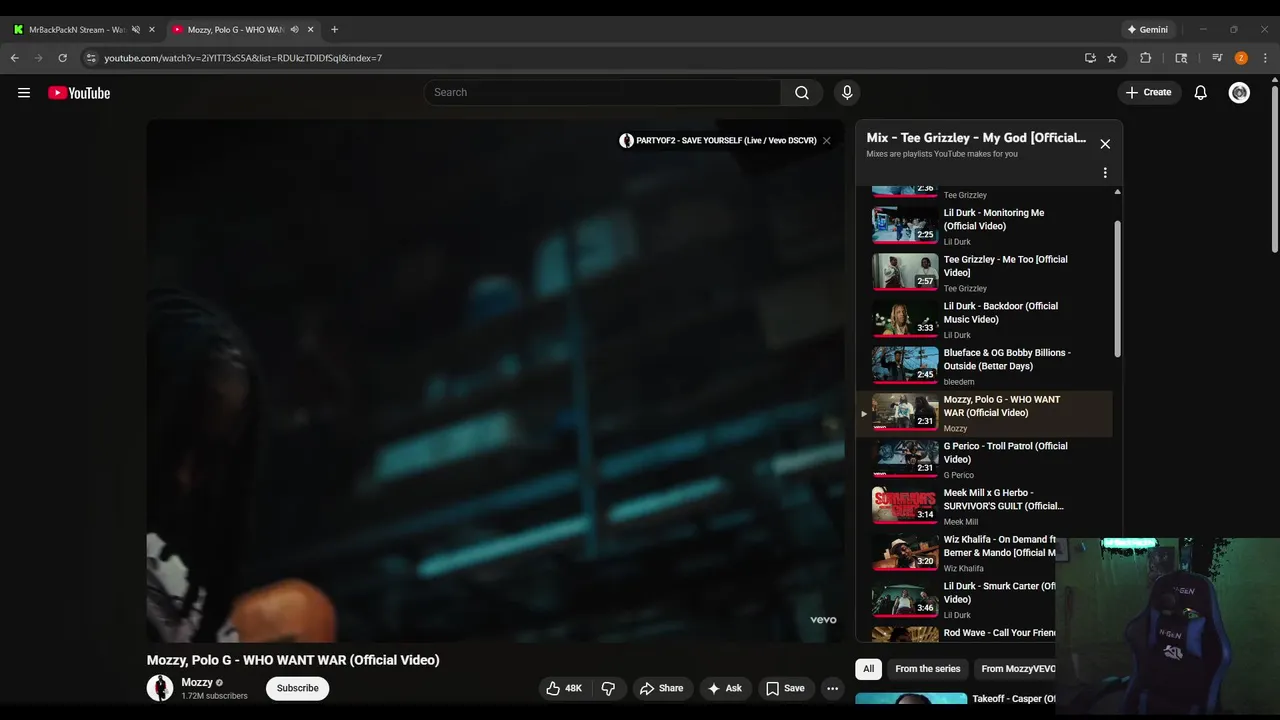Bookmark this page with the star icon
This screenshot has height=720, width=1280.
pyautogui.click(x=1112, y=58)
